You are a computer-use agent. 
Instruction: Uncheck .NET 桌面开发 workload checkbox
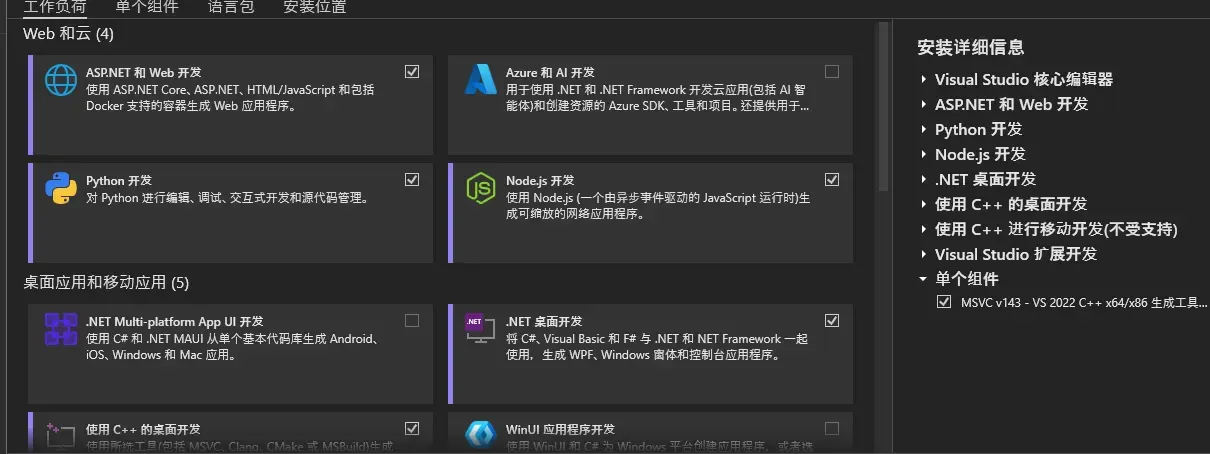pyautogui.click(x=832, y=321)
